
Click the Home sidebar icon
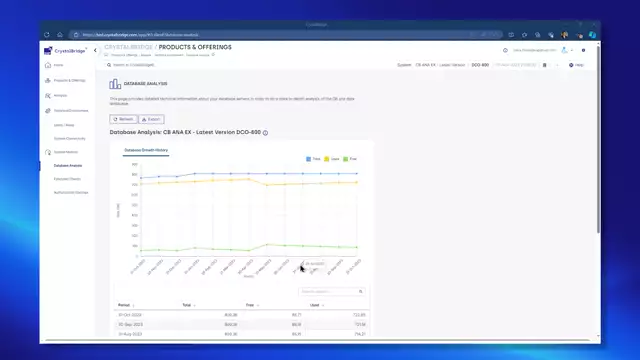tap(48, 65)
